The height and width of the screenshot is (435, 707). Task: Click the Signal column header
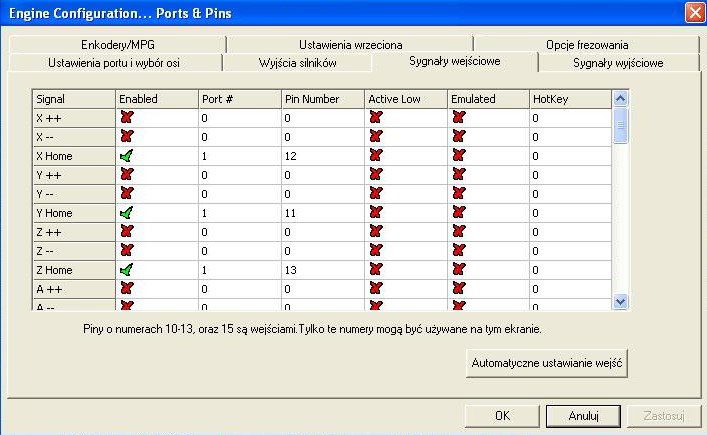74,99
